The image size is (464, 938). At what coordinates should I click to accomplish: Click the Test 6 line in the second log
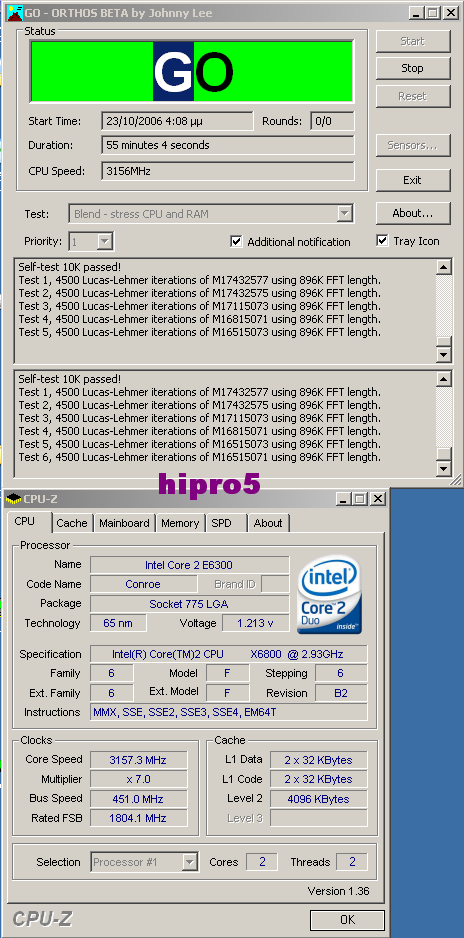(199, 458)
